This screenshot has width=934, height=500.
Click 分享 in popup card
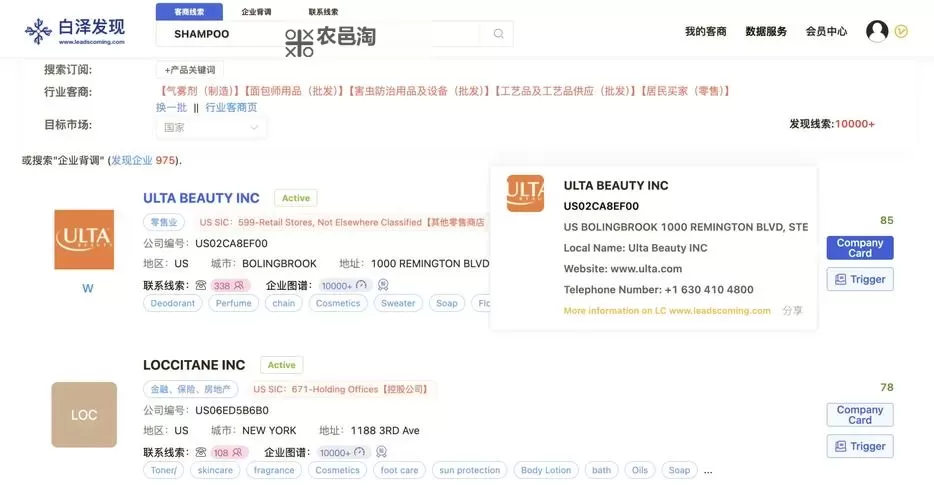click(x=792, y=310)
